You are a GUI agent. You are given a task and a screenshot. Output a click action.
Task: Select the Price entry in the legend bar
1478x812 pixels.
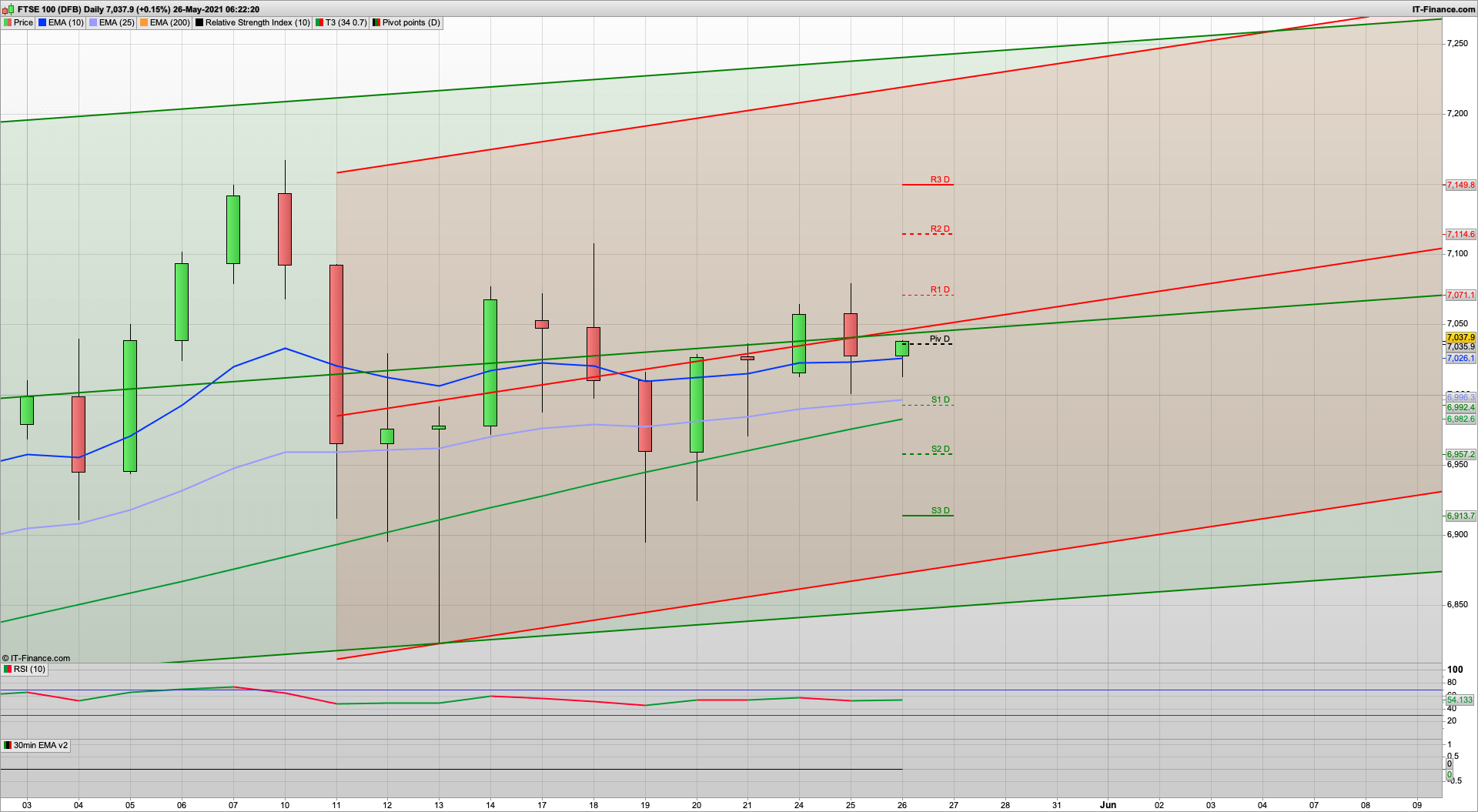(21, 22)
